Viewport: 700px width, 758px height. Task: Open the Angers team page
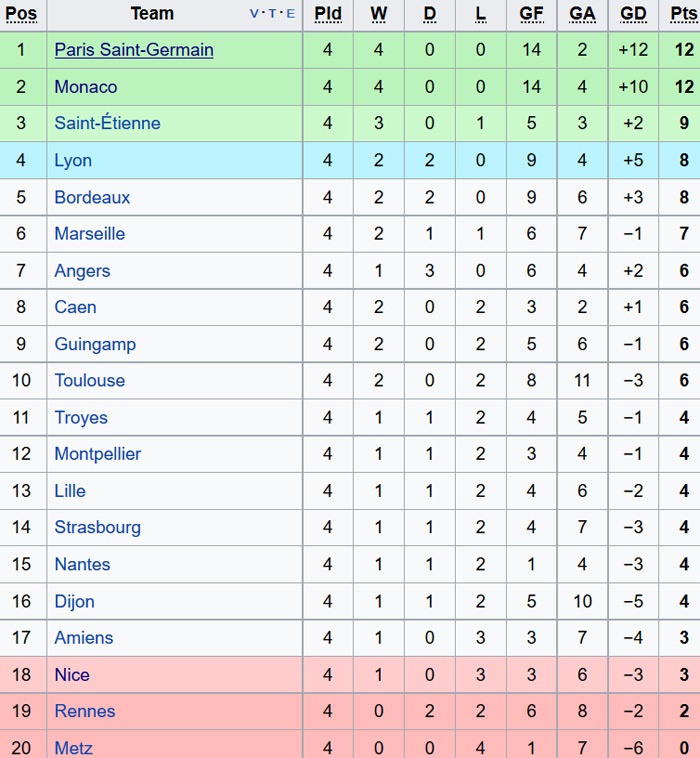point(82,271)
